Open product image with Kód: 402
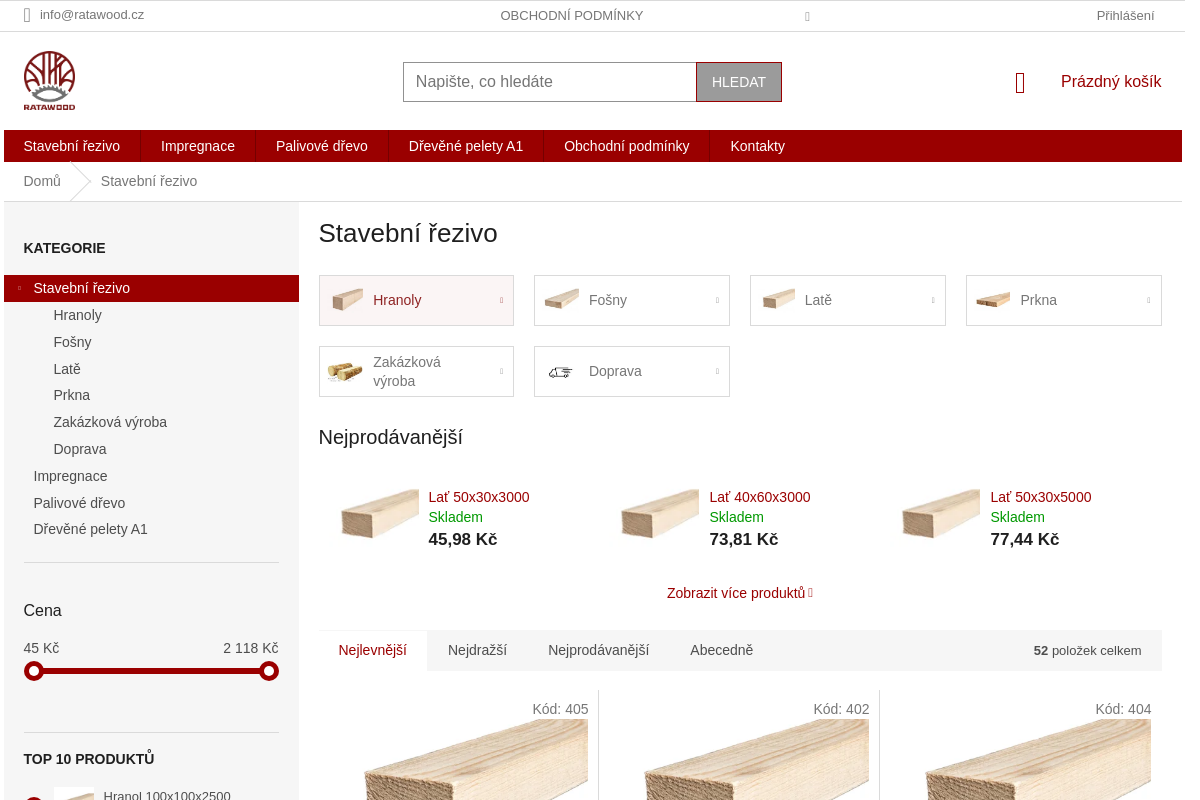This screenshot has height=800, width=1200. point(756,760)
